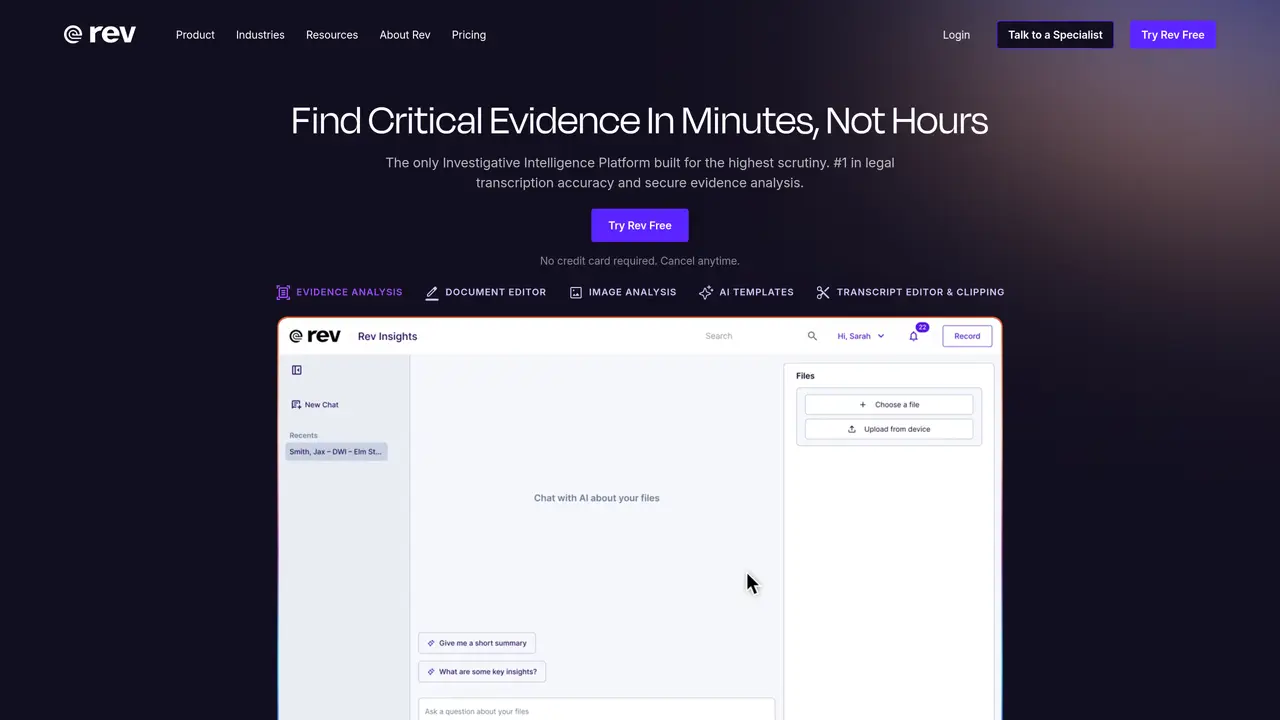Click the center Try Rev Free button
This screenshot has height=720, width=1280.
[640, 225]
